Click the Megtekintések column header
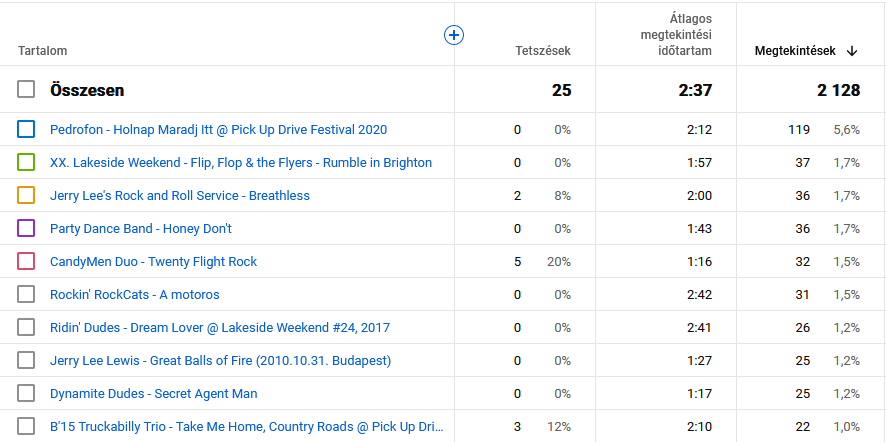Image resolution: width=886 pixels, height=442 pixels. click(x=797, y=51)
